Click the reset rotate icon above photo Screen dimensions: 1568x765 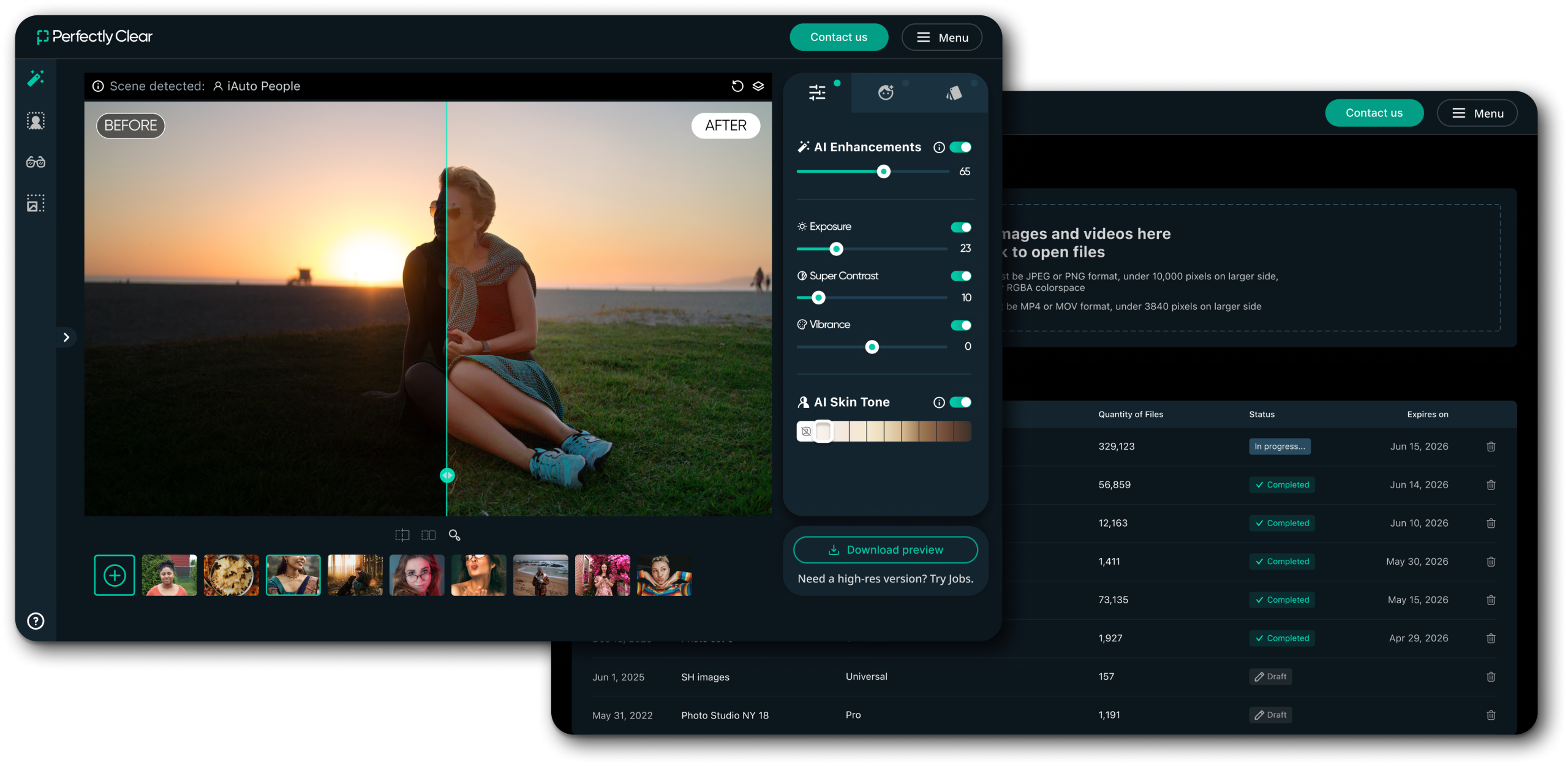pyautogui.click(x=737, y=86)
